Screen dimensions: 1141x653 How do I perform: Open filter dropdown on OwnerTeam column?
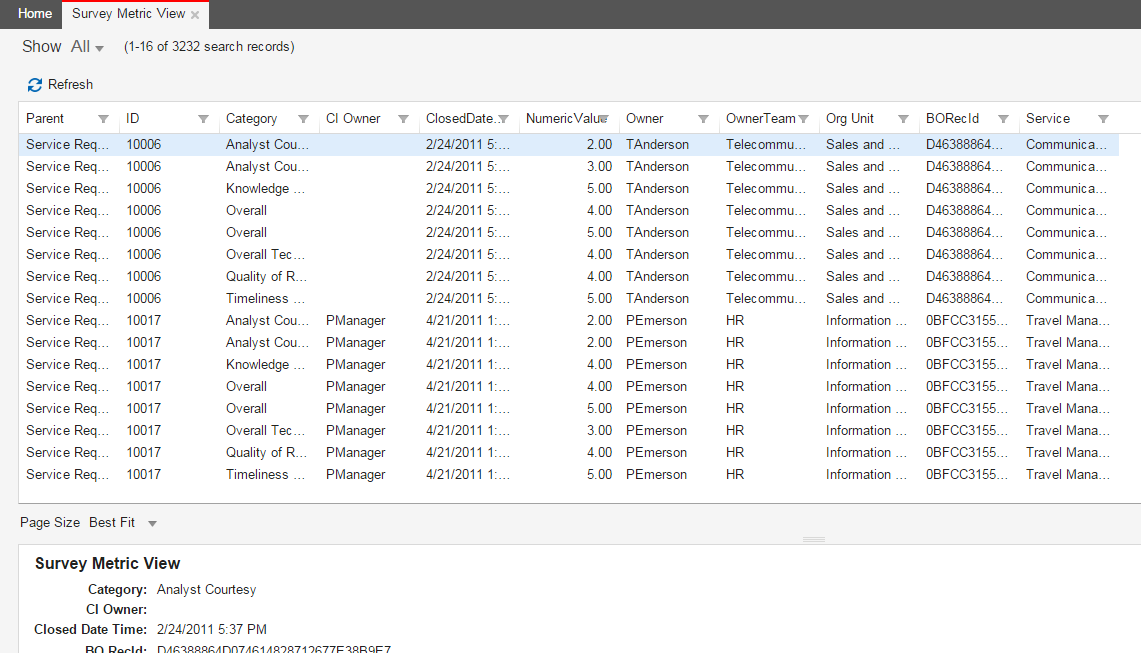coord(803,119)
